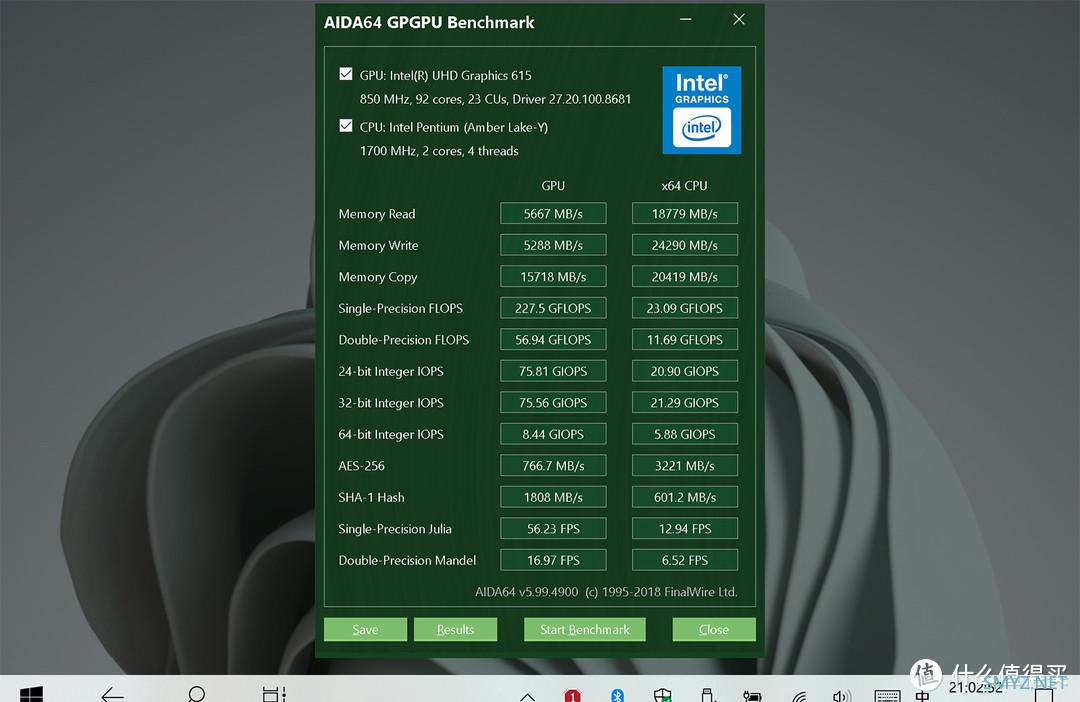Uncheck the CPU Intel Pentium checkbox
The height and width of the screenshot is (702, 1080).
tap(346, 126)
